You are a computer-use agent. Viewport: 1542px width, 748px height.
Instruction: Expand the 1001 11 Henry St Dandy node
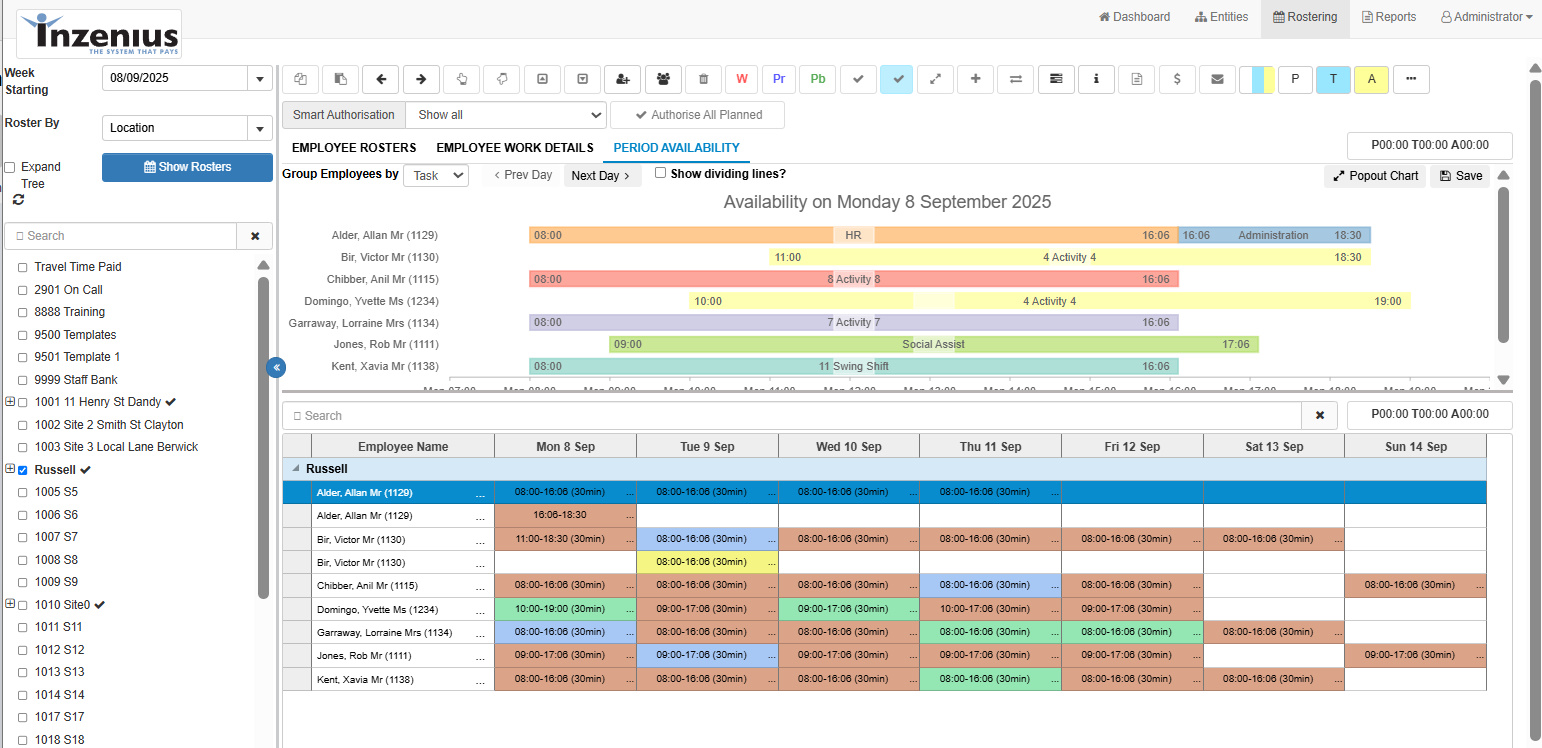coord(10,401)
